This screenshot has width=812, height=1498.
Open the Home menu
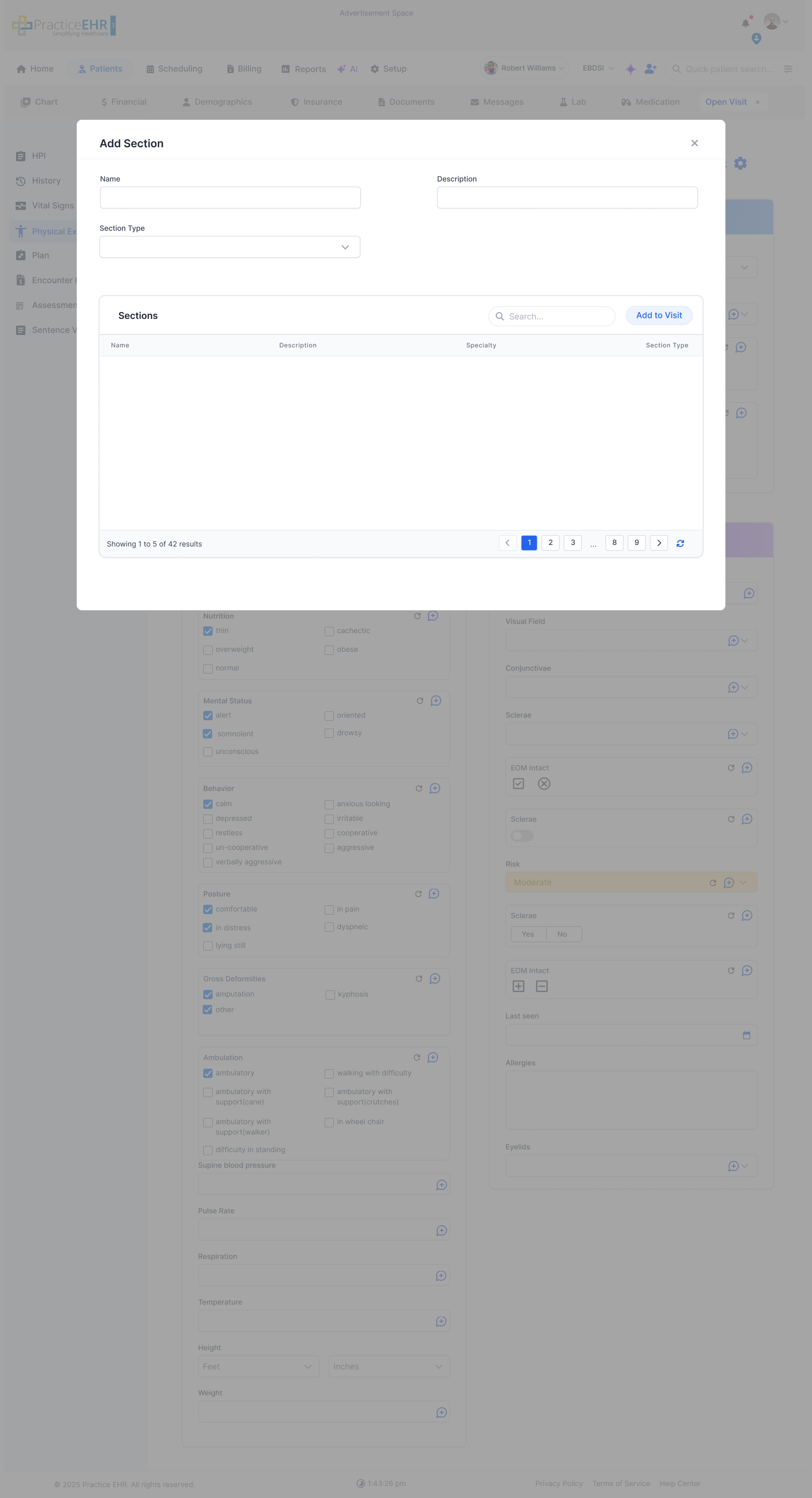35,68
